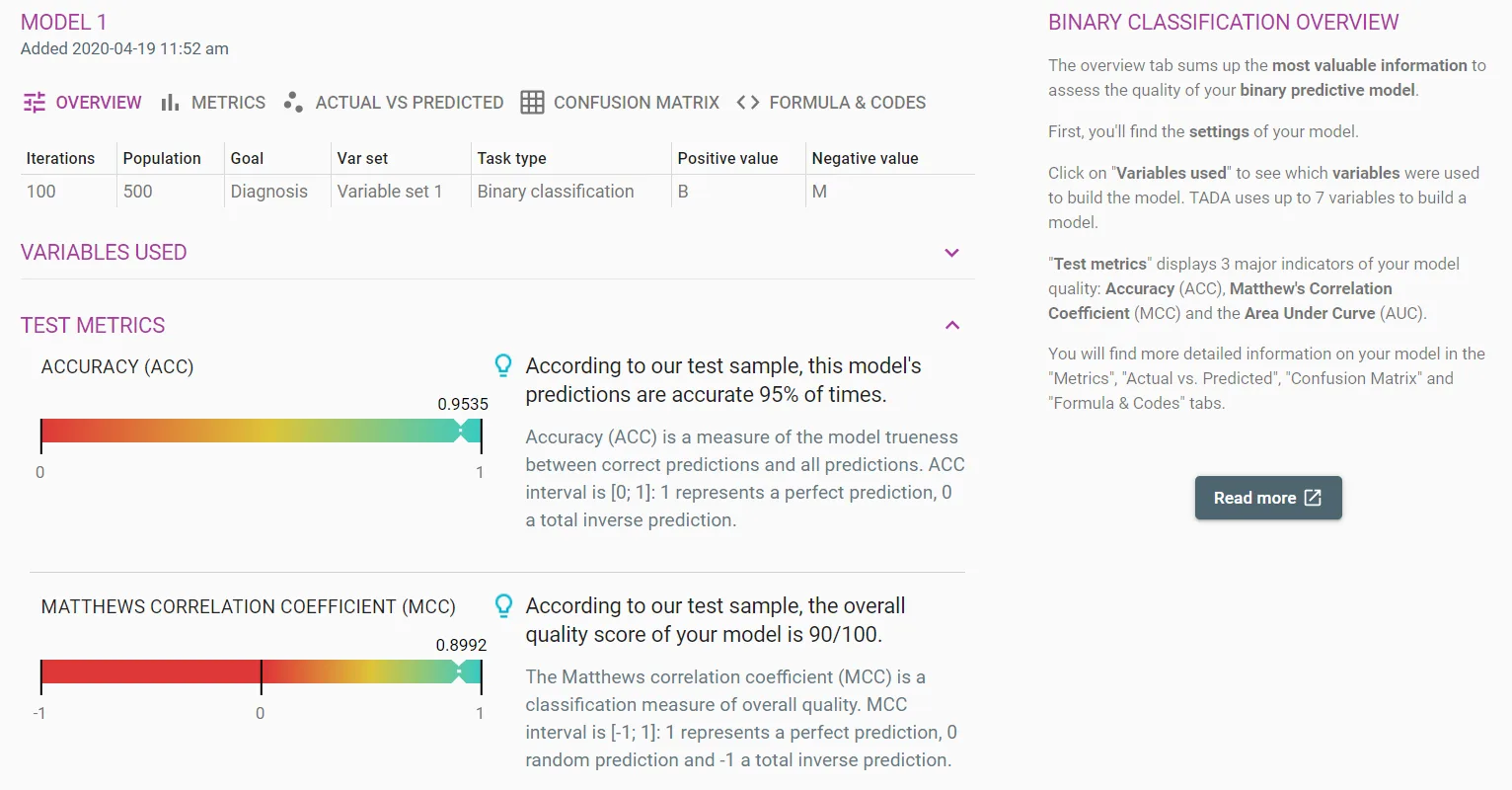Screen dimensions: 1512x790
Task: Open the Actual vs Predicted tab
Action: 393,103
